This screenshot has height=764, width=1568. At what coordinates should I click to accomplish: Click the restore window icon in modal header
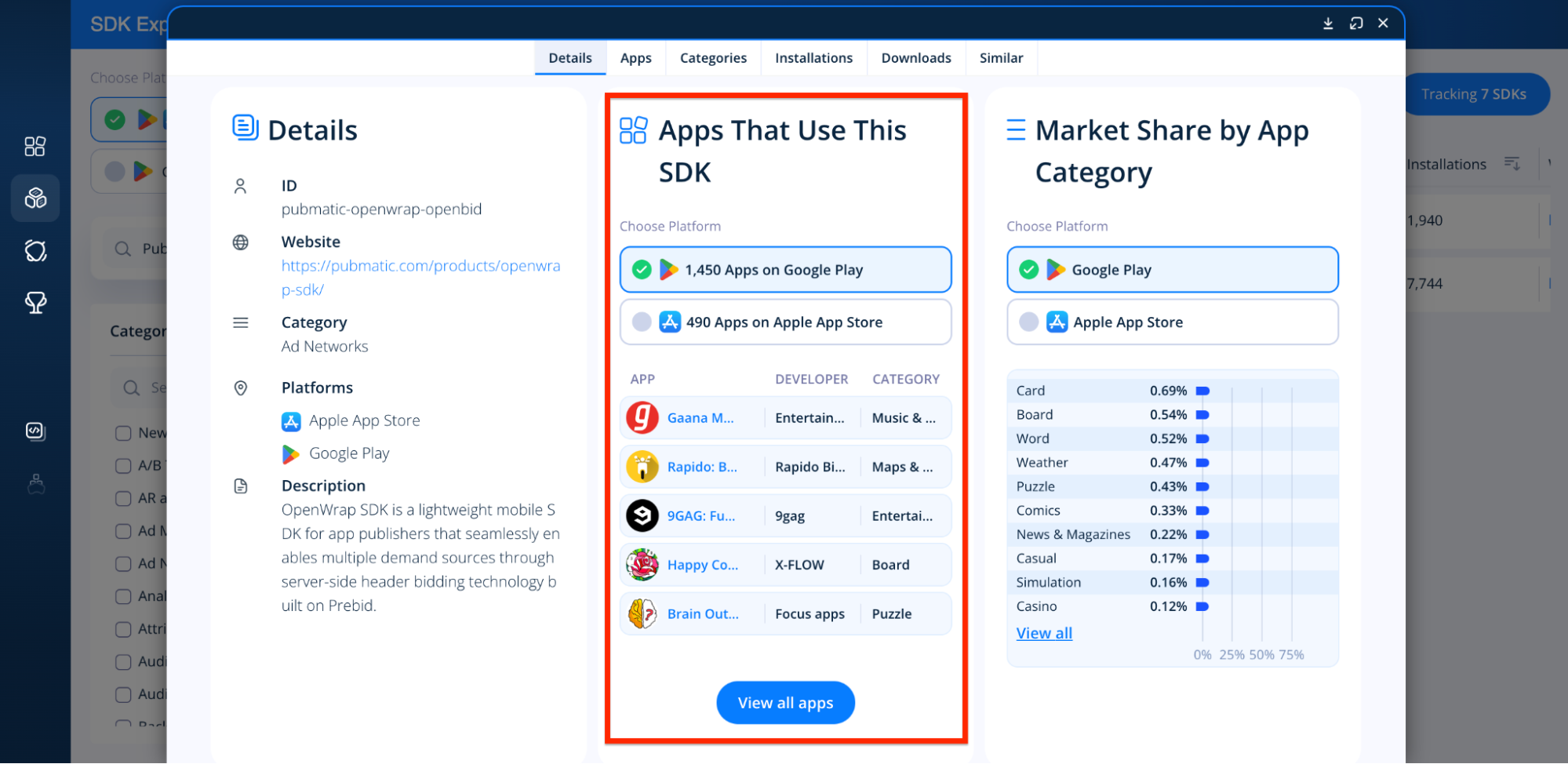click(1356, 24)
